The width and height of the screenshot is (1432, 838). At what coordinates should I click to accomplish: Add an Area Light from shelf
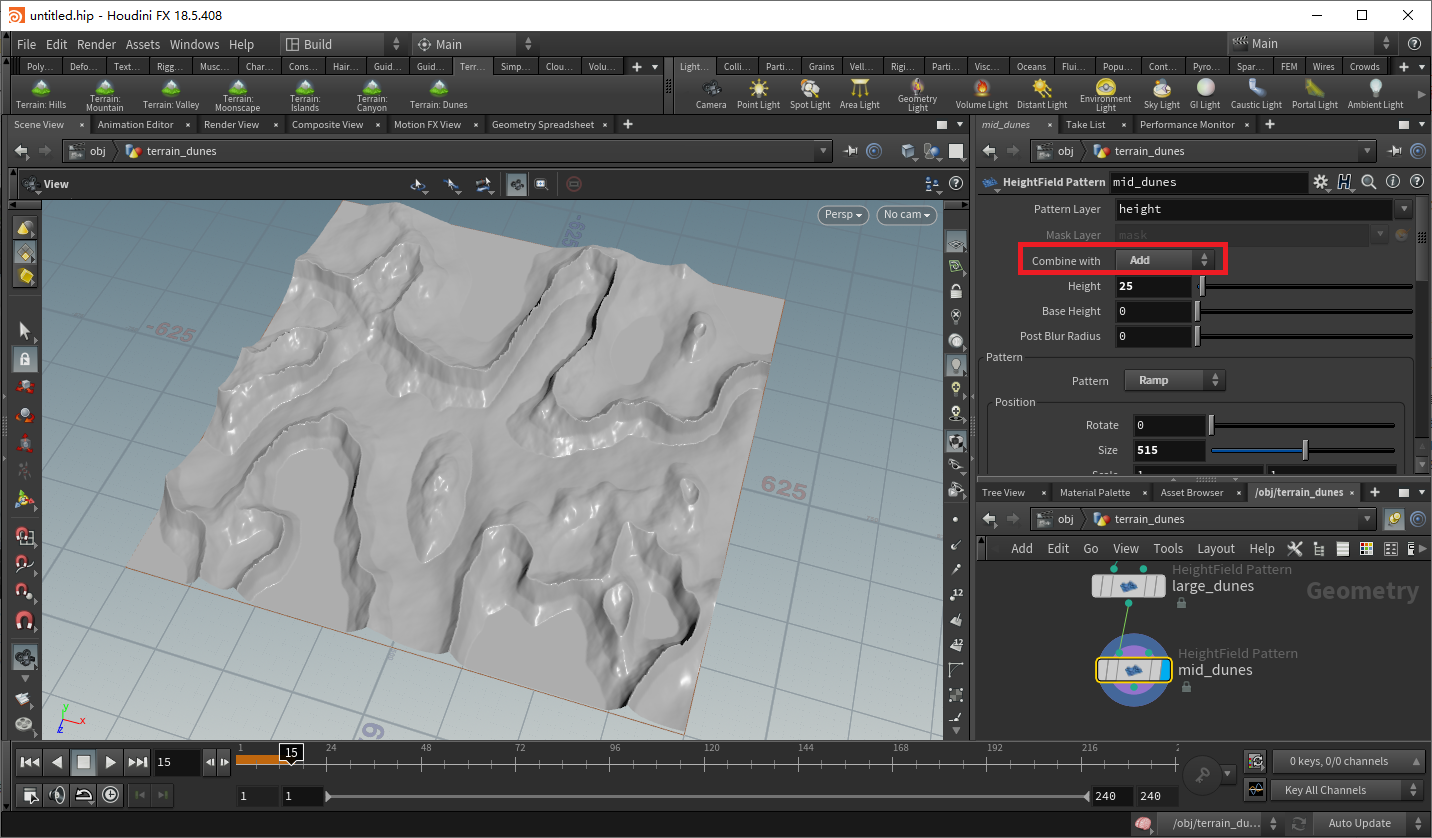point(860,96)
